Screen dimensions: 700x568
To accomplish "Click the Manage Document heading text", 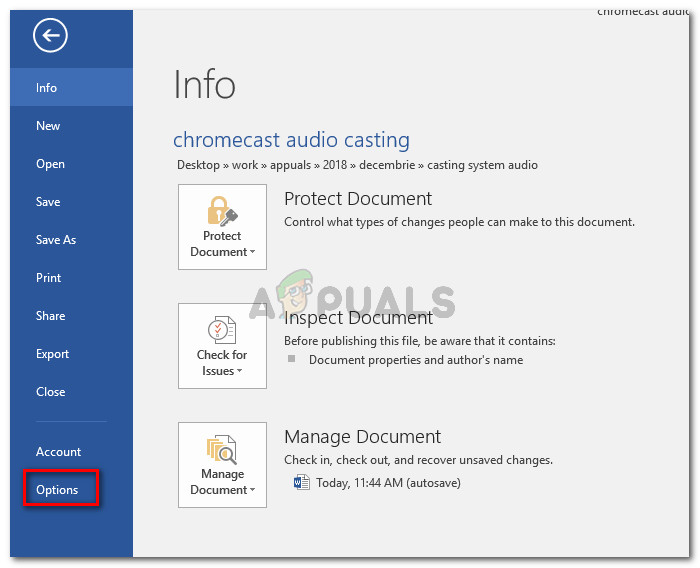I will 362,437.
